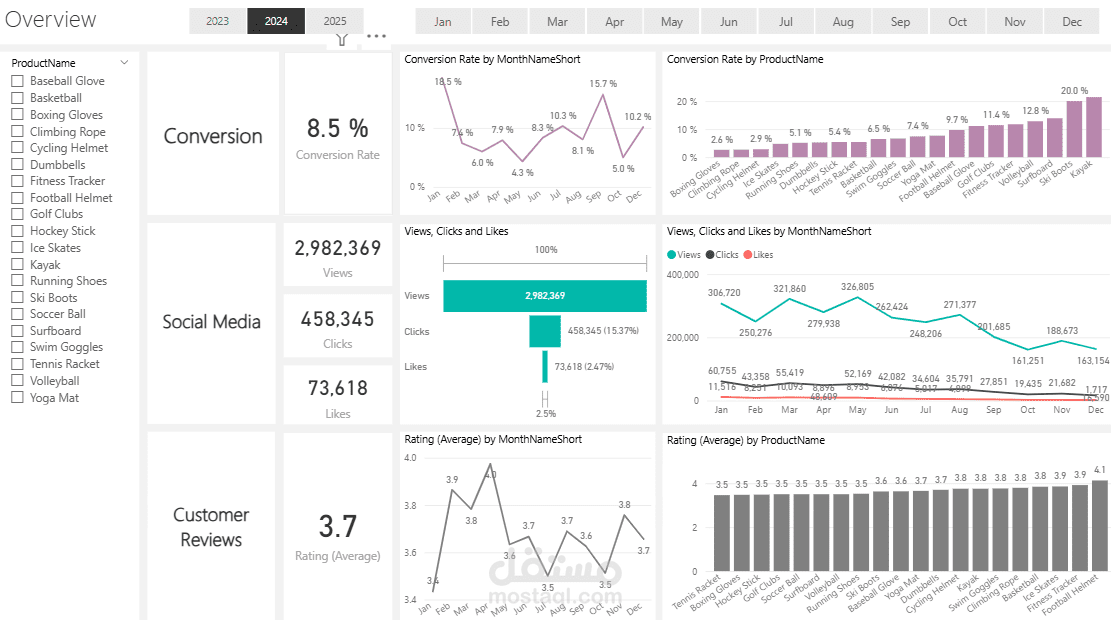Filter by Jan month button
The width and height of the screenshot is (1111, 620).
pyautogui.click(x=443, y=21)
